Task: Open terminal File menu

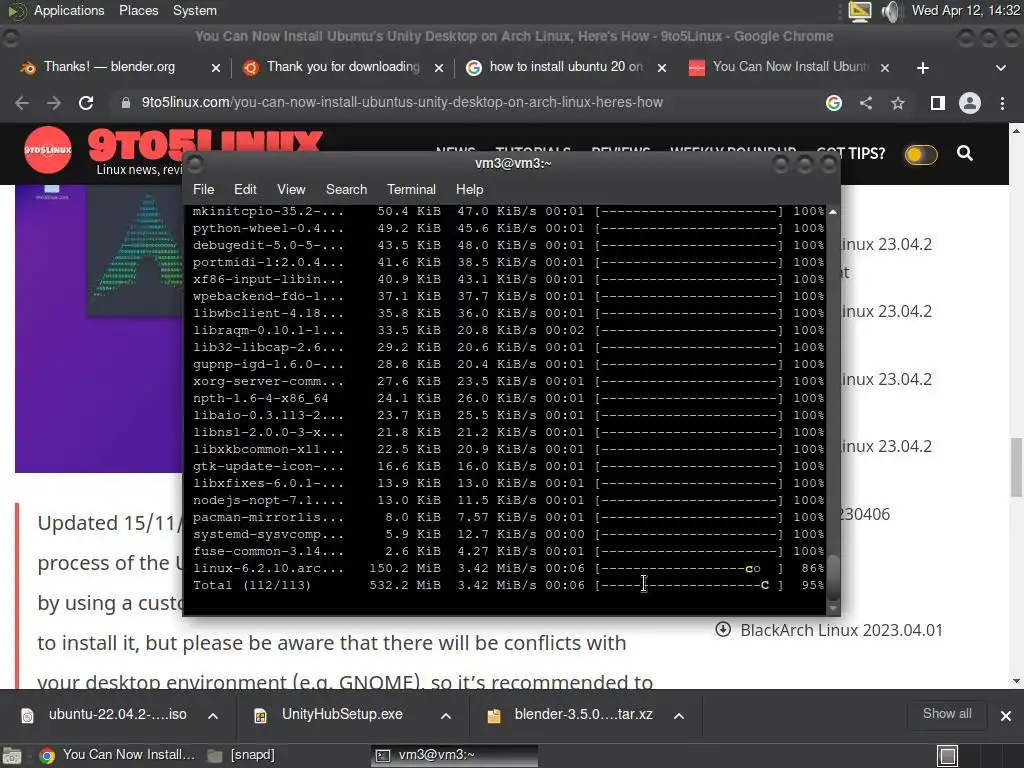Action: (203, 189)
